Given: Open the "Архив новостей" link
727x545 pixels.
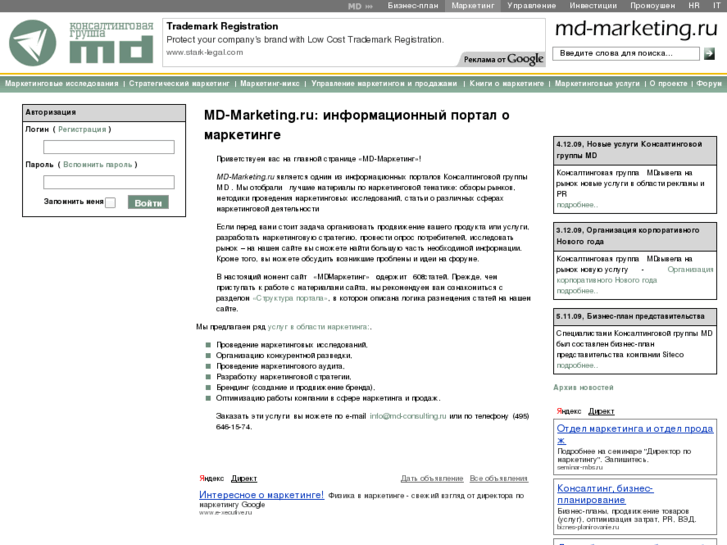Looking at the screenshot, I should (583, 387).
